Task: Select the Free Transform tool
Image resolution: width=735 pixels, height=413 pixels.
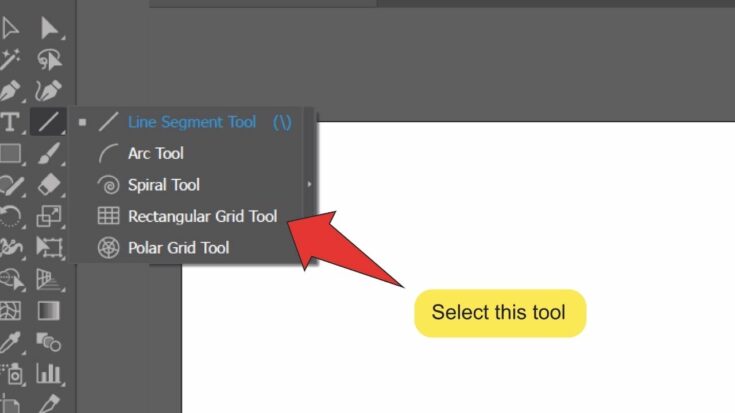Action: tap(49, 248)
